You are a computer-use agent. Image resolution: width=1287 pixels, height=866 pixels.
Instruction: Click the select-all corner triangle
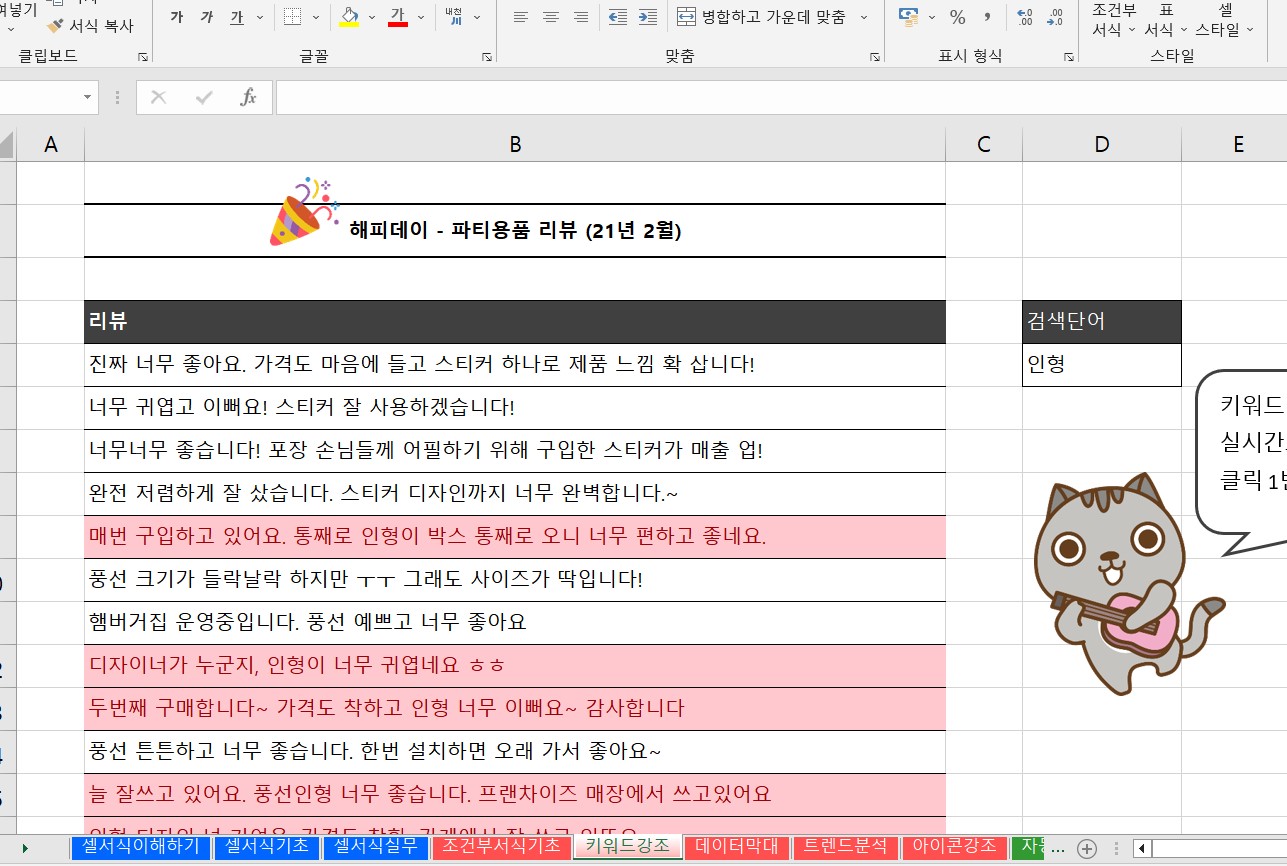click(8, 146)
